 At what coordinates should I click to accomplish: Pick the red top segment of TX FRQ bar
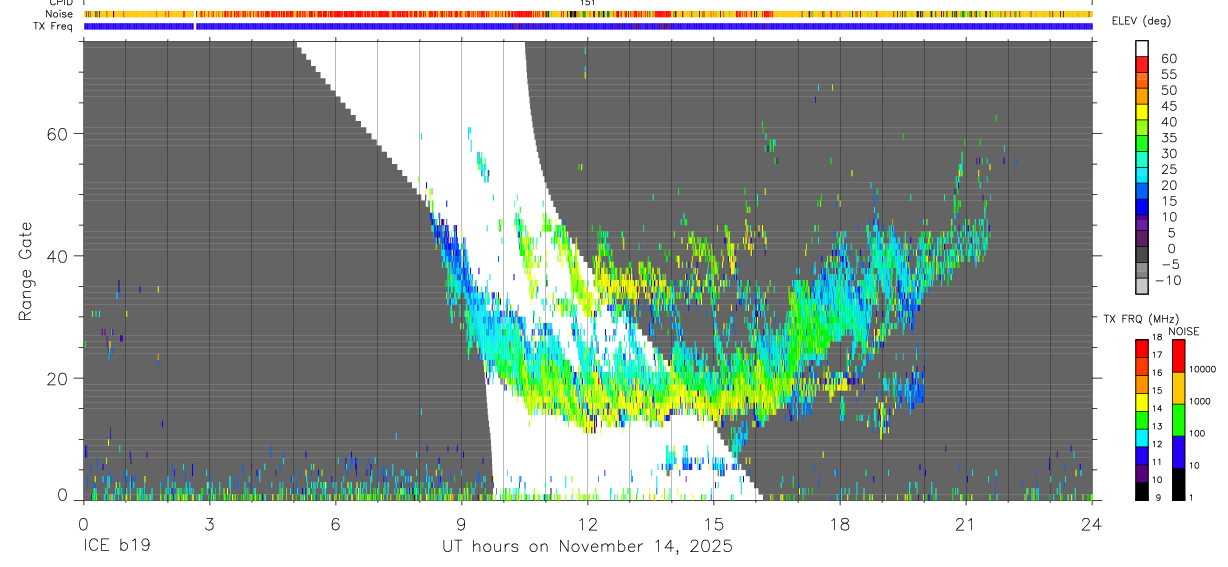pyautogui.click(x=1142, y=349)
